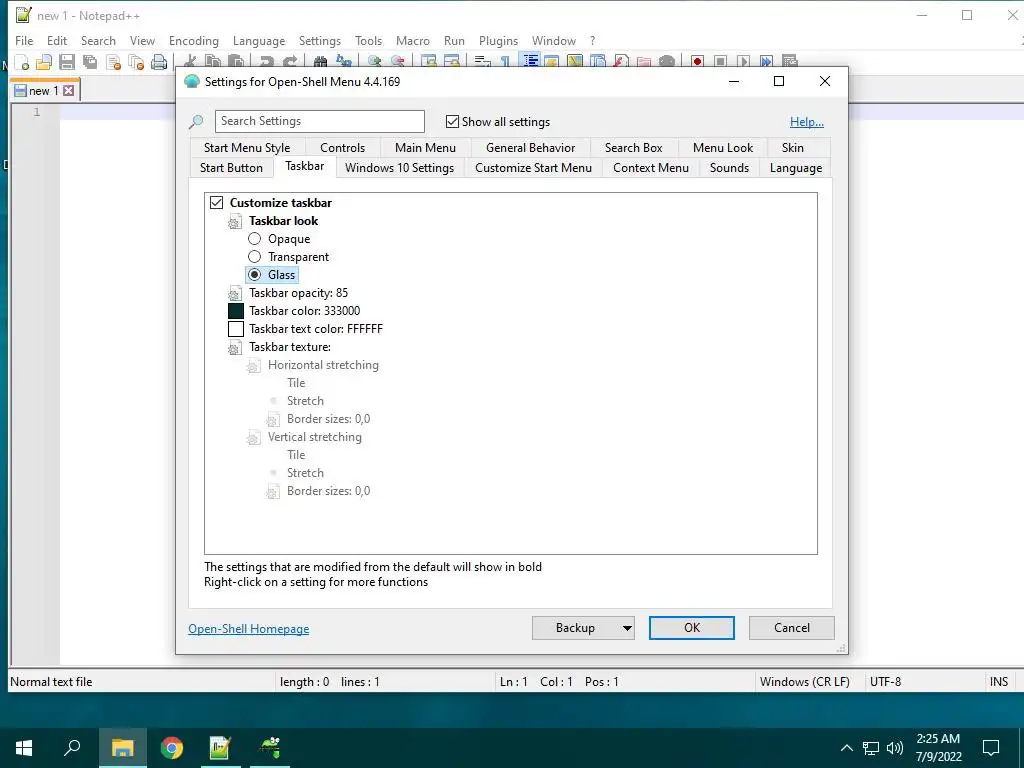Open the Windows 10 Settings tab
1024x768 pixels.
point(399,168)
